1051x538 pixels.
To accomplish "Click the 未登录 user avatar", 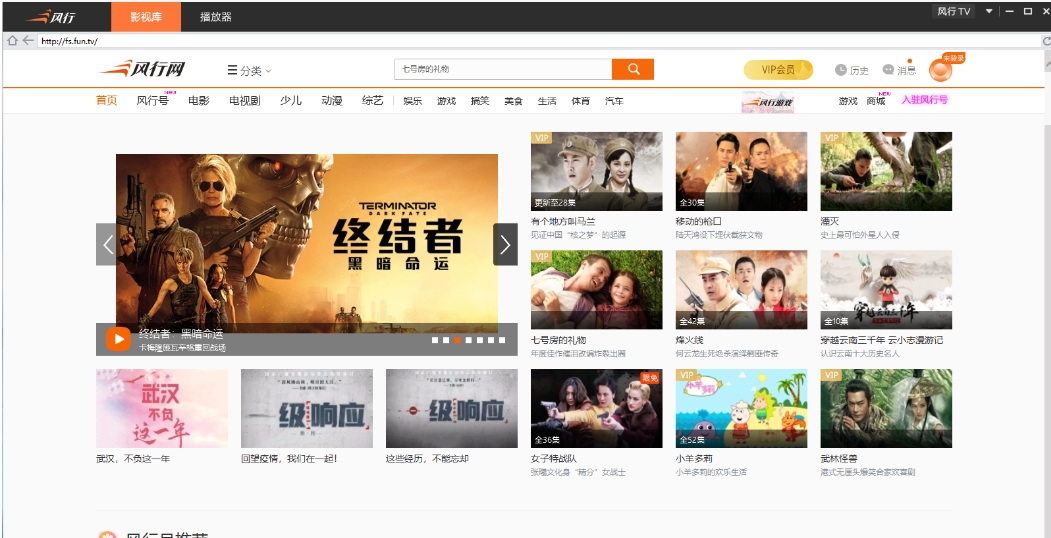I will point(940,70).
